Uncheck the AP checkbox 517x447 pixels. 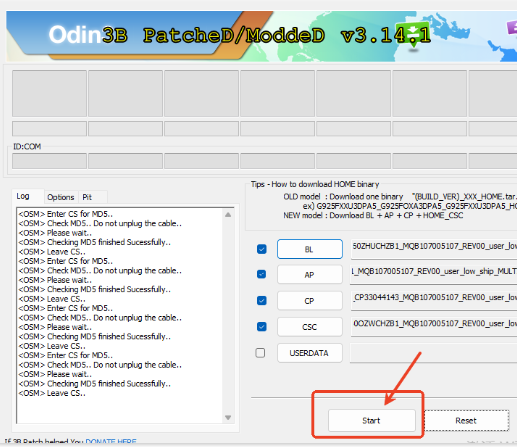point(262,274)
